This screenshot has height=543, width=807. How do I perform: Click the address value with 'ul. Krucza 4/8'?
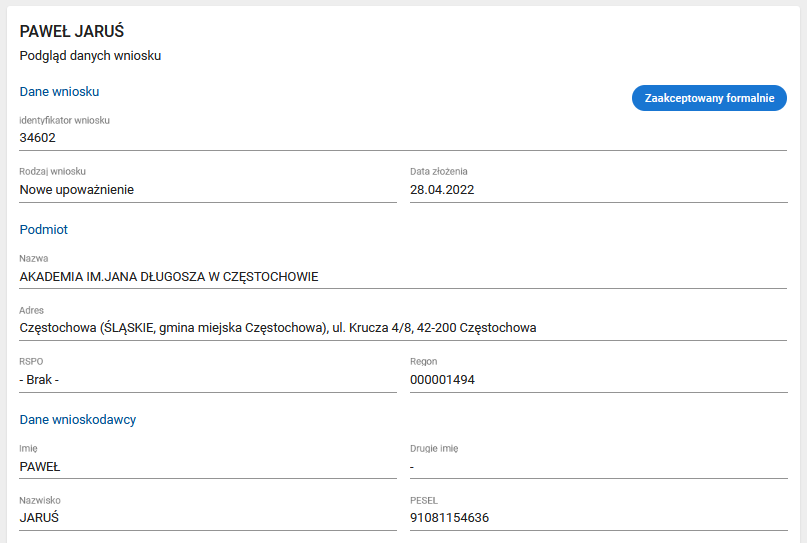click(278, 328)
